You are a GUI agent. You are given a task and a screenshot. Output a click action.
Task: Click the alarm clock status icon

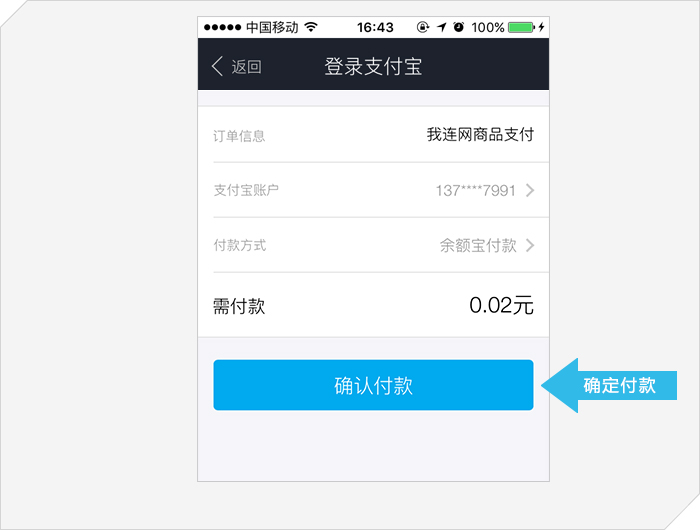click(x=458, y=27)
